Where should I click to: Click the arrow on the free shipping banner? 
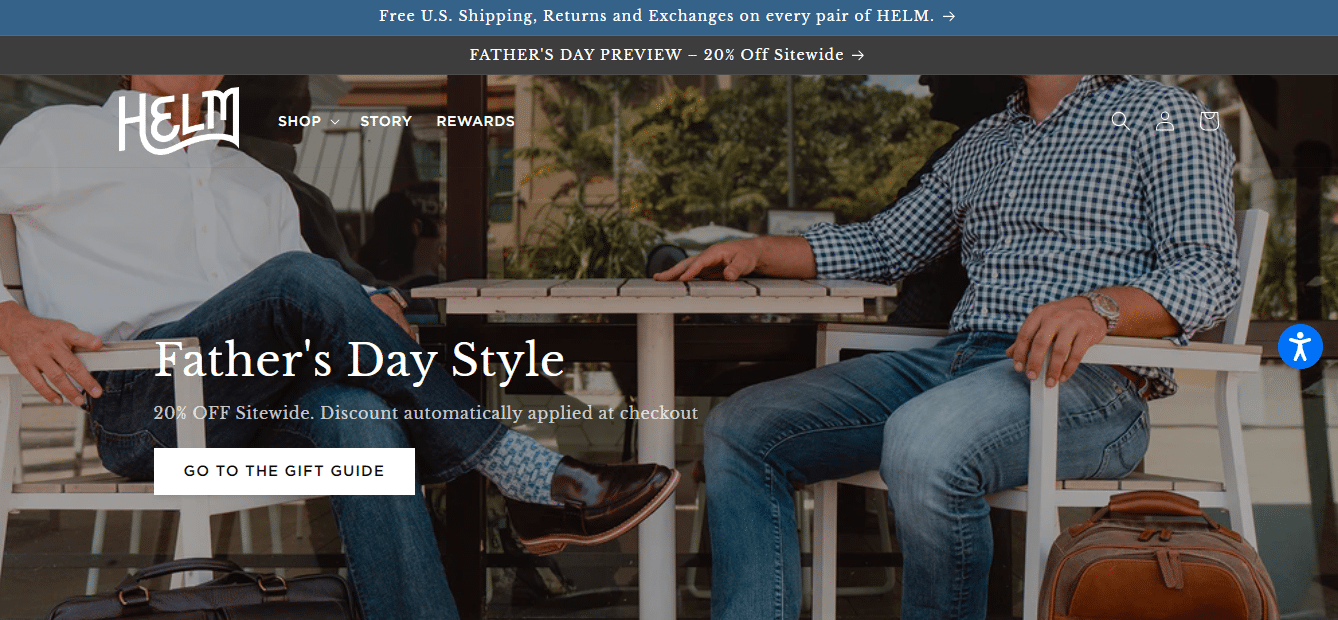click(x=950, y=16)
